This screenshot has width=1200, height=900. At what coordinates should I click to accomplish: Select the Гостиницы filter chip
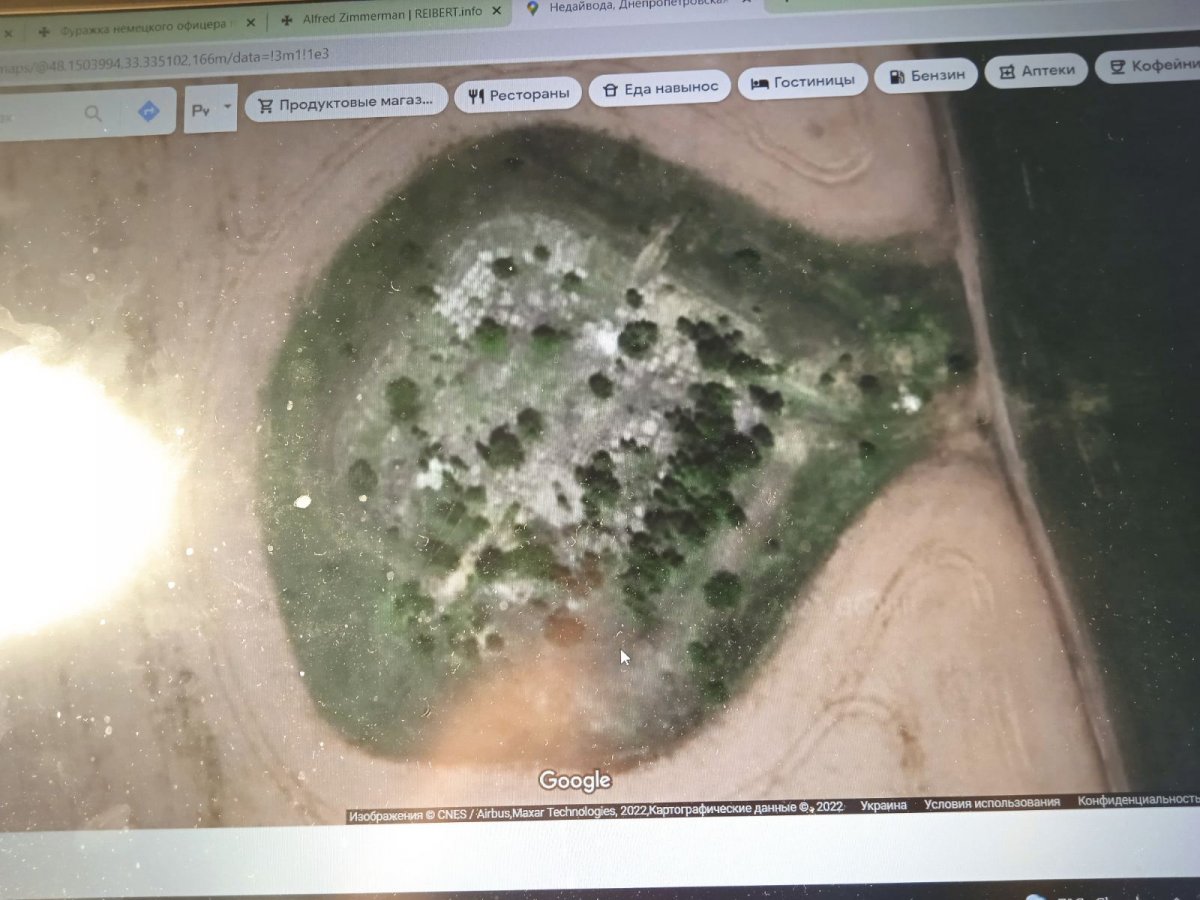[x=803, y=81]
